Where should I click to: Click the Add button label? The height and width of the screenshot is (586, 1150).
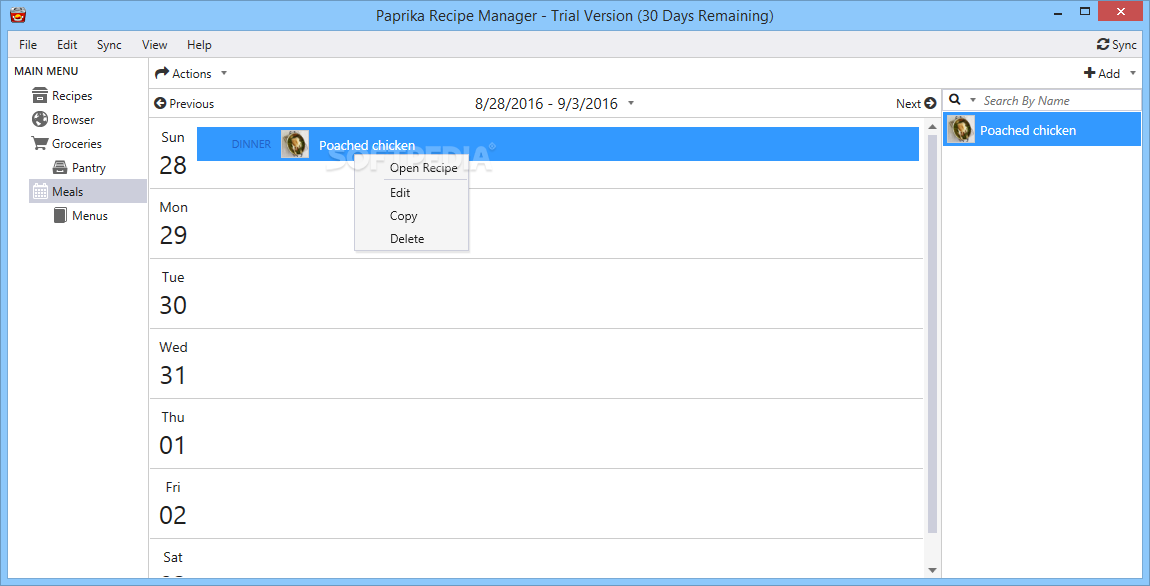(1109, 73)
